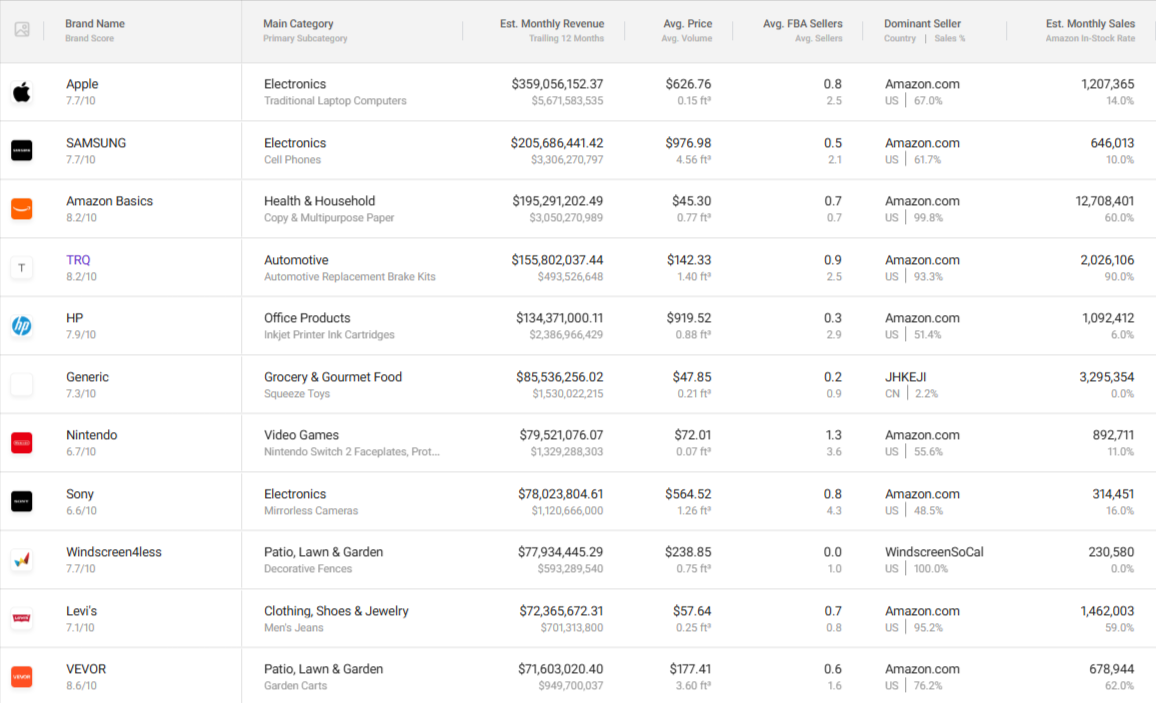Select the TRQ placeholder letter icon

[x=21, y=267]
